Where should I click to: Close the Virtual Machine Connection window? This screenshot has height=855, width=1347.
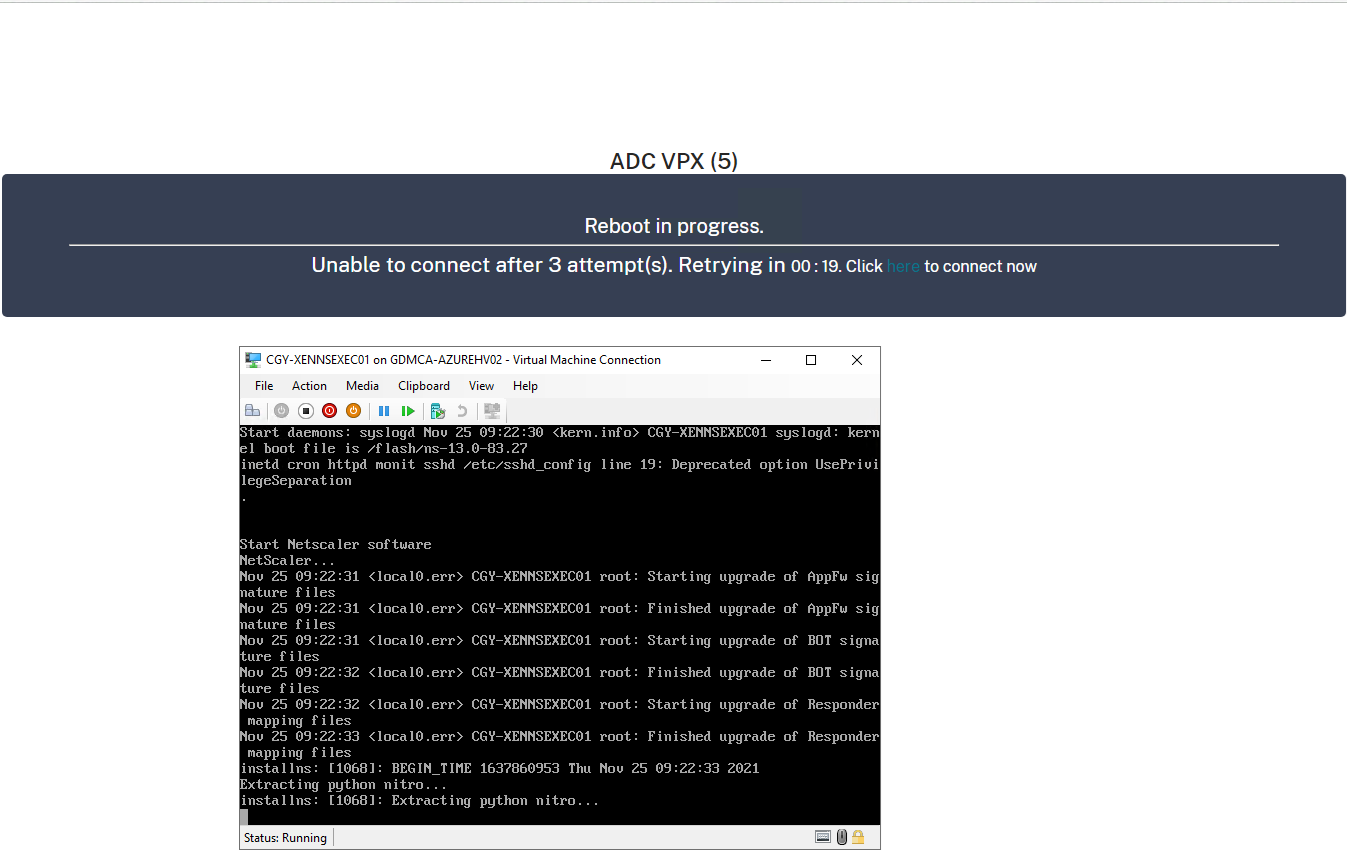857,360
